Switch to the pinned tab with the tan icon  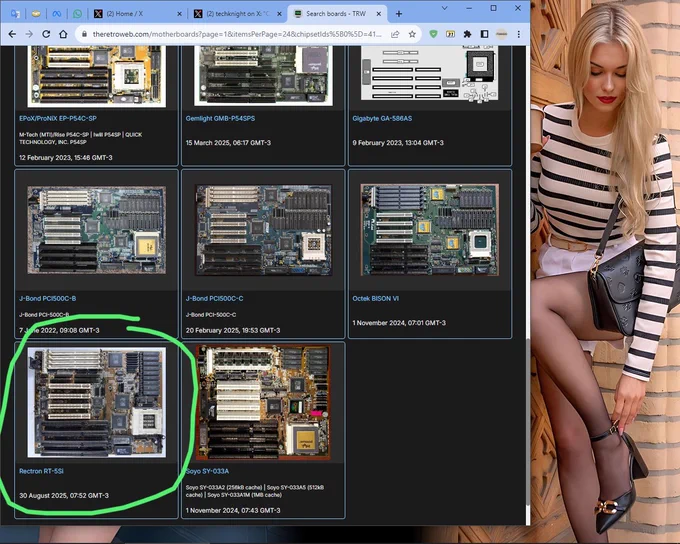click(36, 14)
